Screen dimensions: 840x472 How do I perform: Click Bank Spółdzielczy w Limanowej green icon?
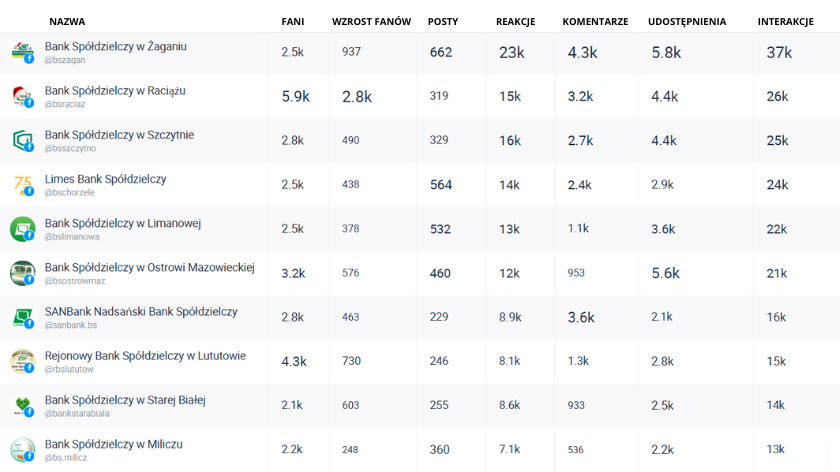tap(22, 228)
